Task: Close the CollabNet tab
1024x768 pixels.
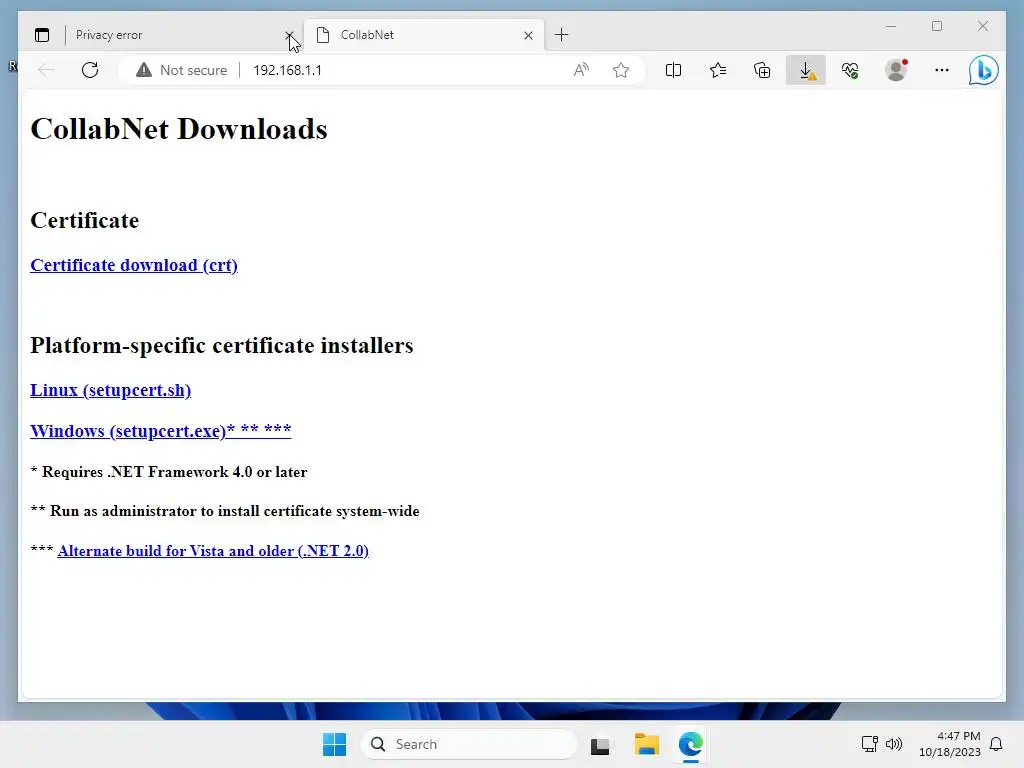Action: (x=528, y=35)
